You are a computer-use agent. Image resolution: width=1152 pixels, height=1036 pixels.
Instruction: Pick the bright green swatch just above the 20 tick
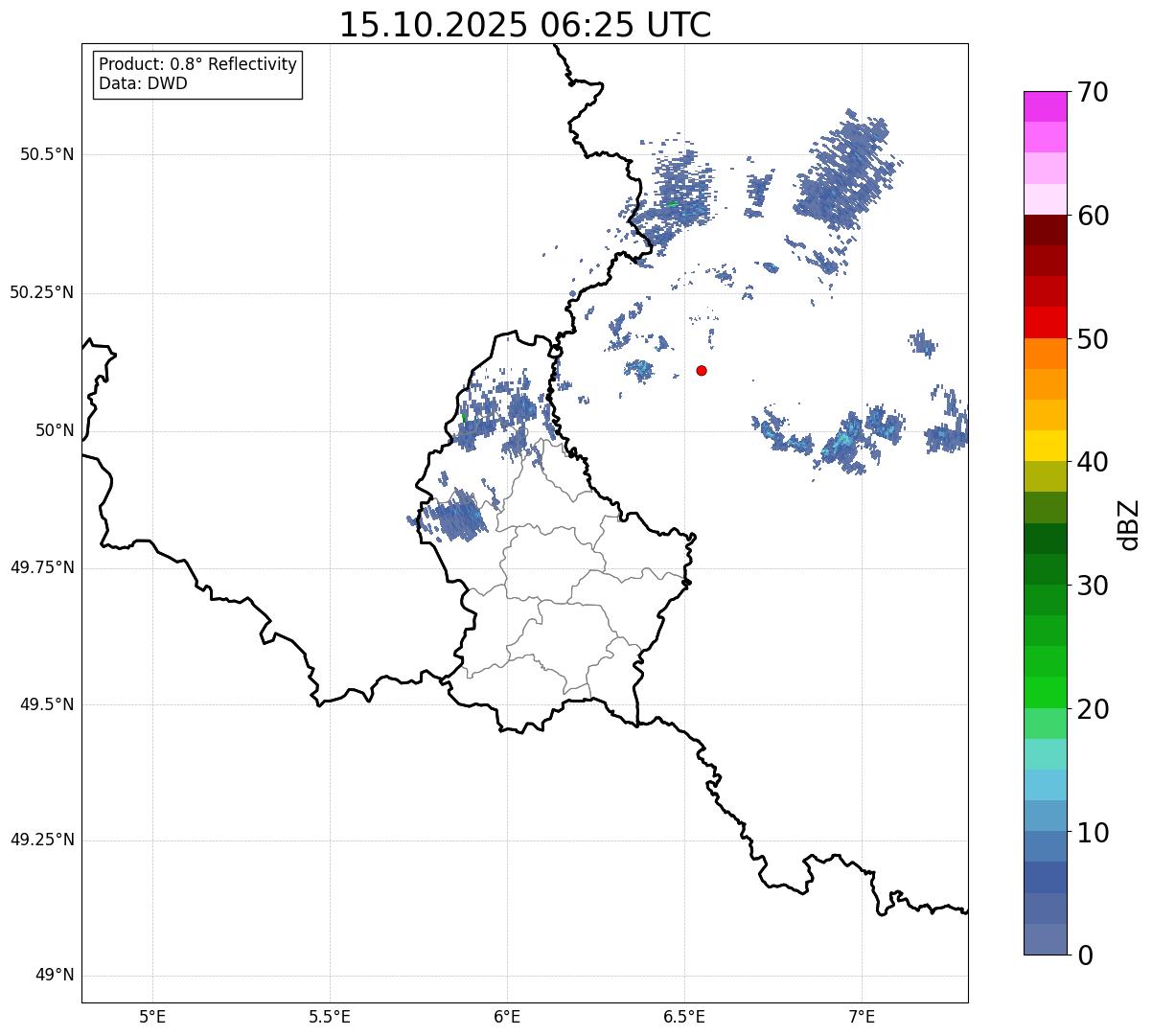(1045, 692)
